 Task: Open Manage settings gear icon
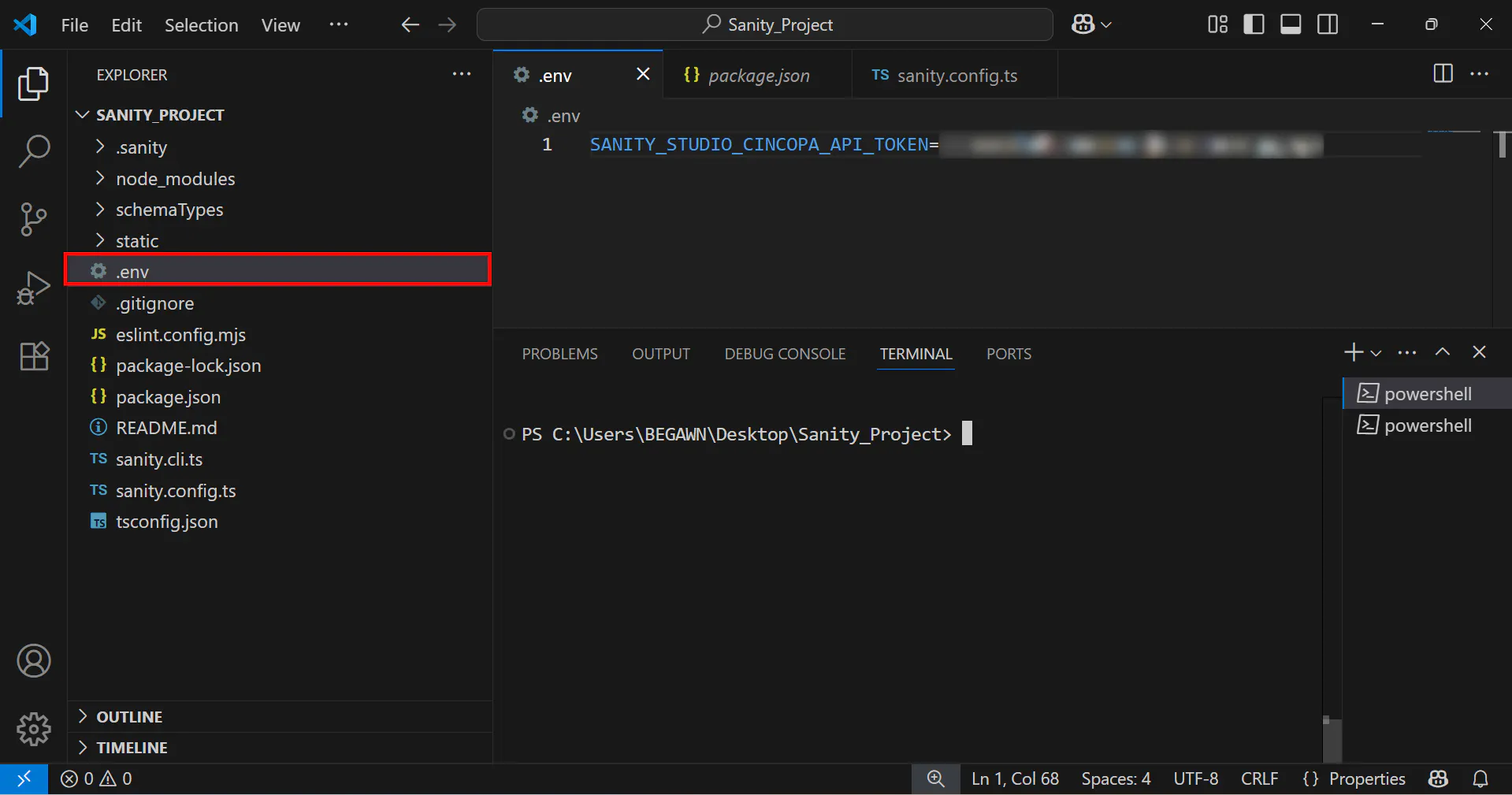[x=33, y=729]
